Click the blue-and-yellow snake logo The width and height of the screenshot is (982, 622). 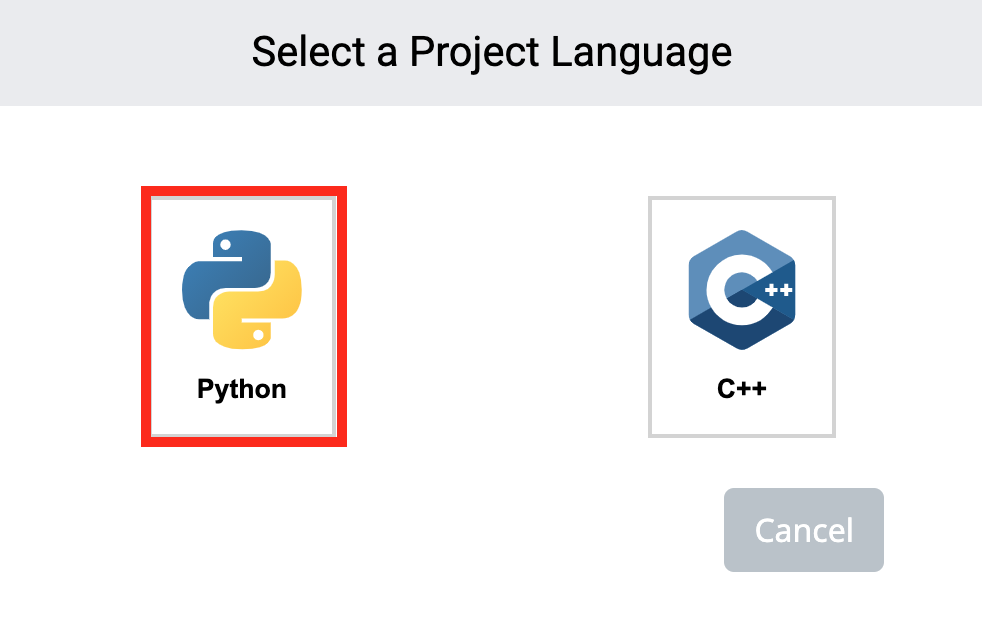point(240,285)
